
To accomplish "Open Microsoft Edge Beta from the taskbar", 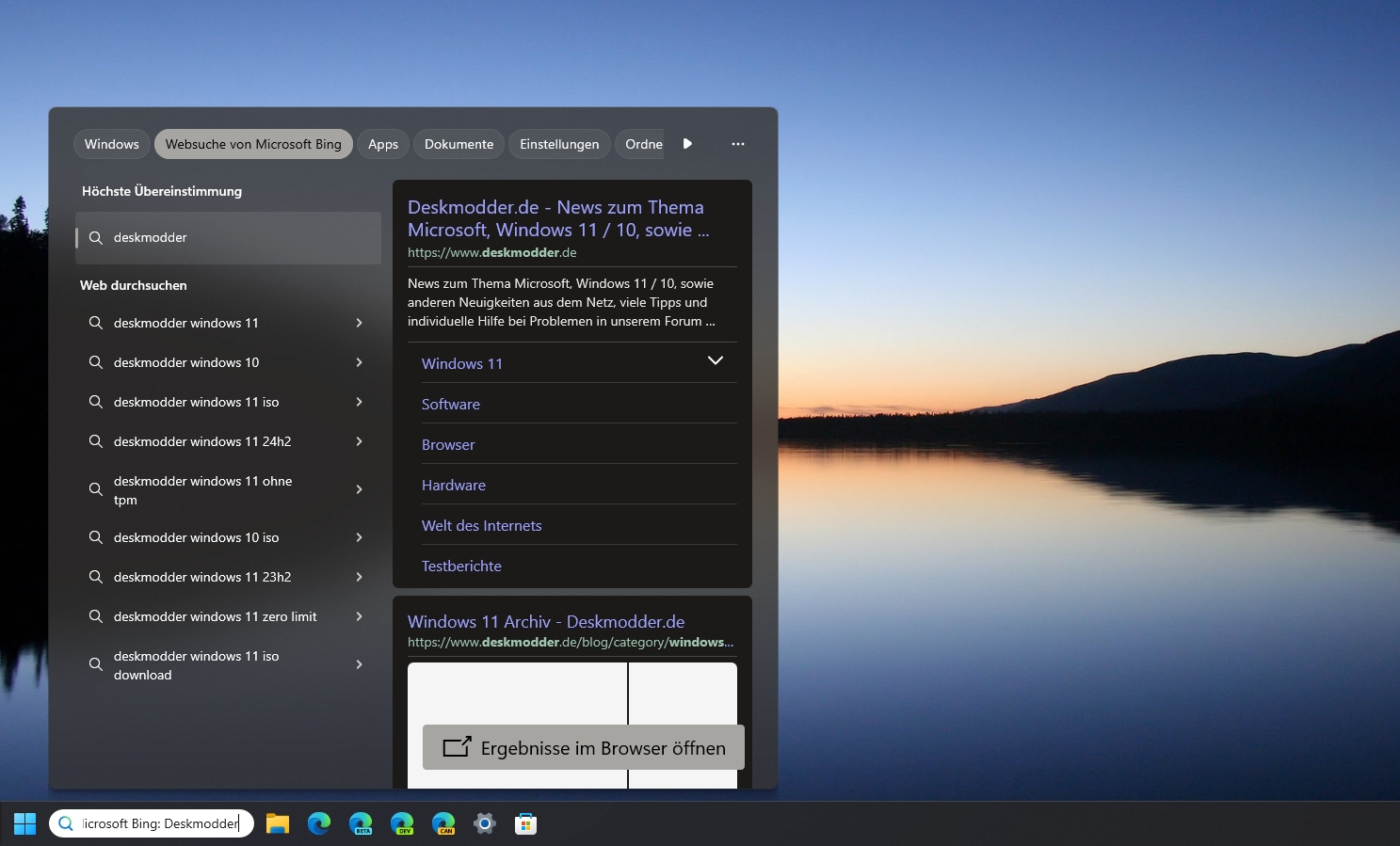I will tap(361, 823).
